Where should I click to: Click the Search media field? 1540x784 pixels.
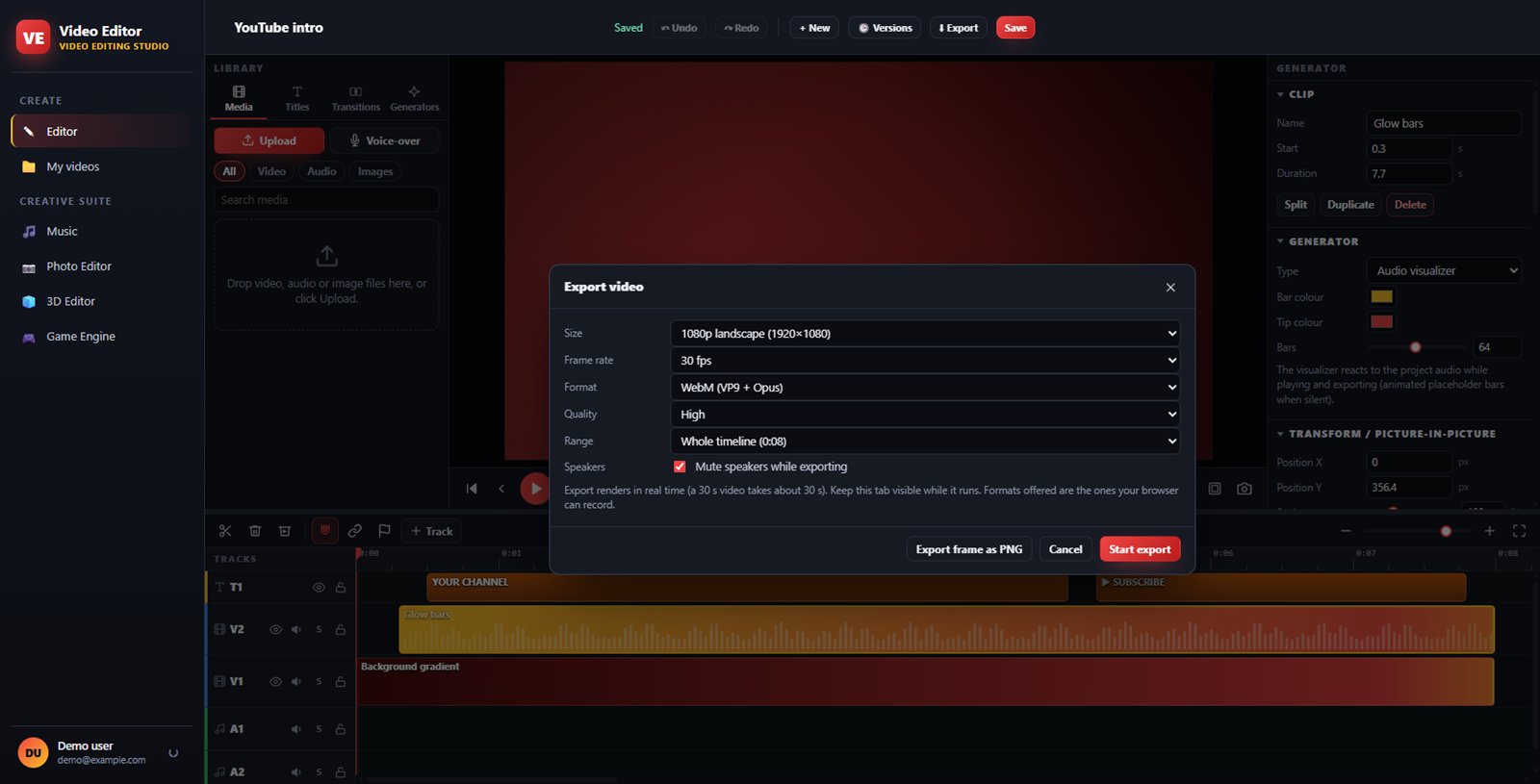[326, 200]
